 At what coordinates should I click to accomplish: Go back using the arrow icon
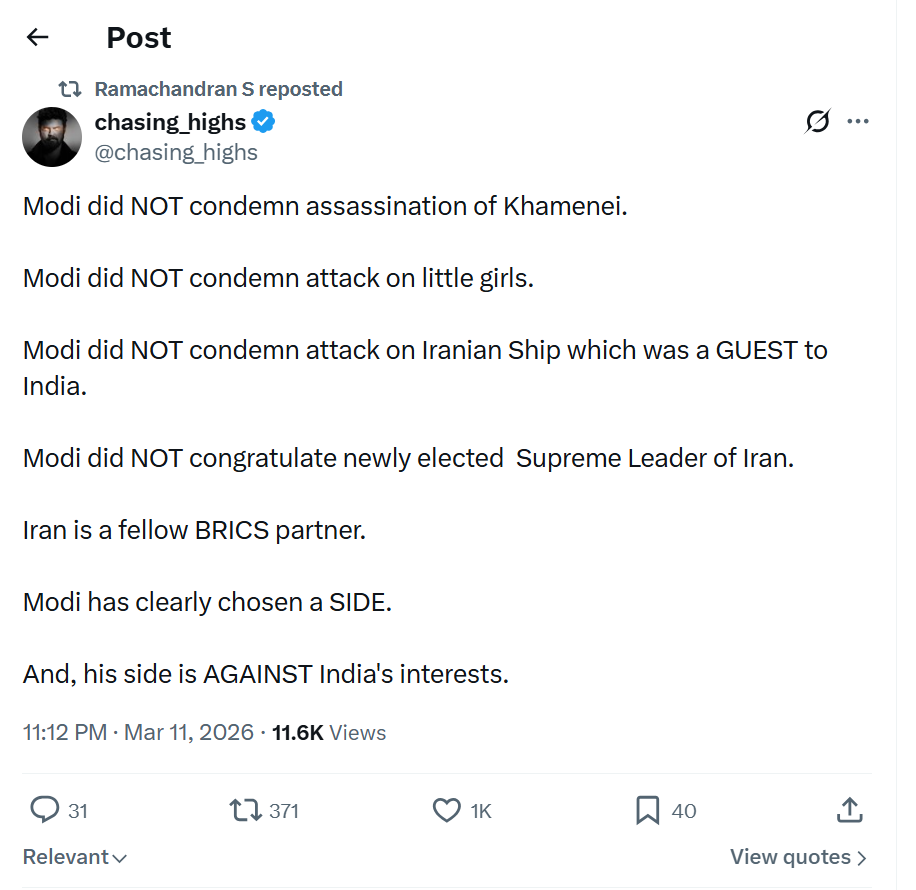pyautogui.click(x=38, y=38)
